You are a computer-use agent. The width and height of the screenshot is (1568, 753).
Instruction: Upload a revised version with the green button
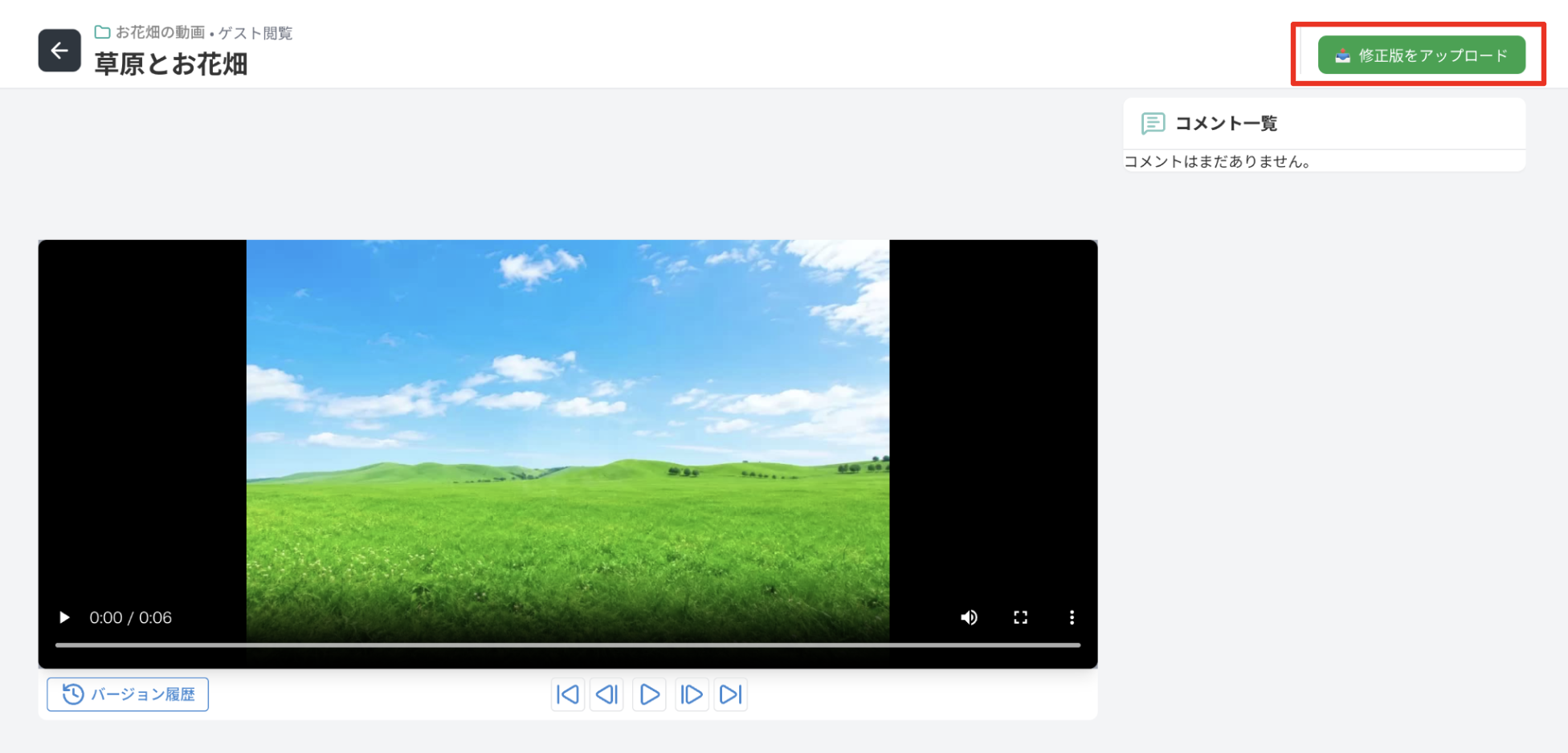click(x=1421, y=55)
